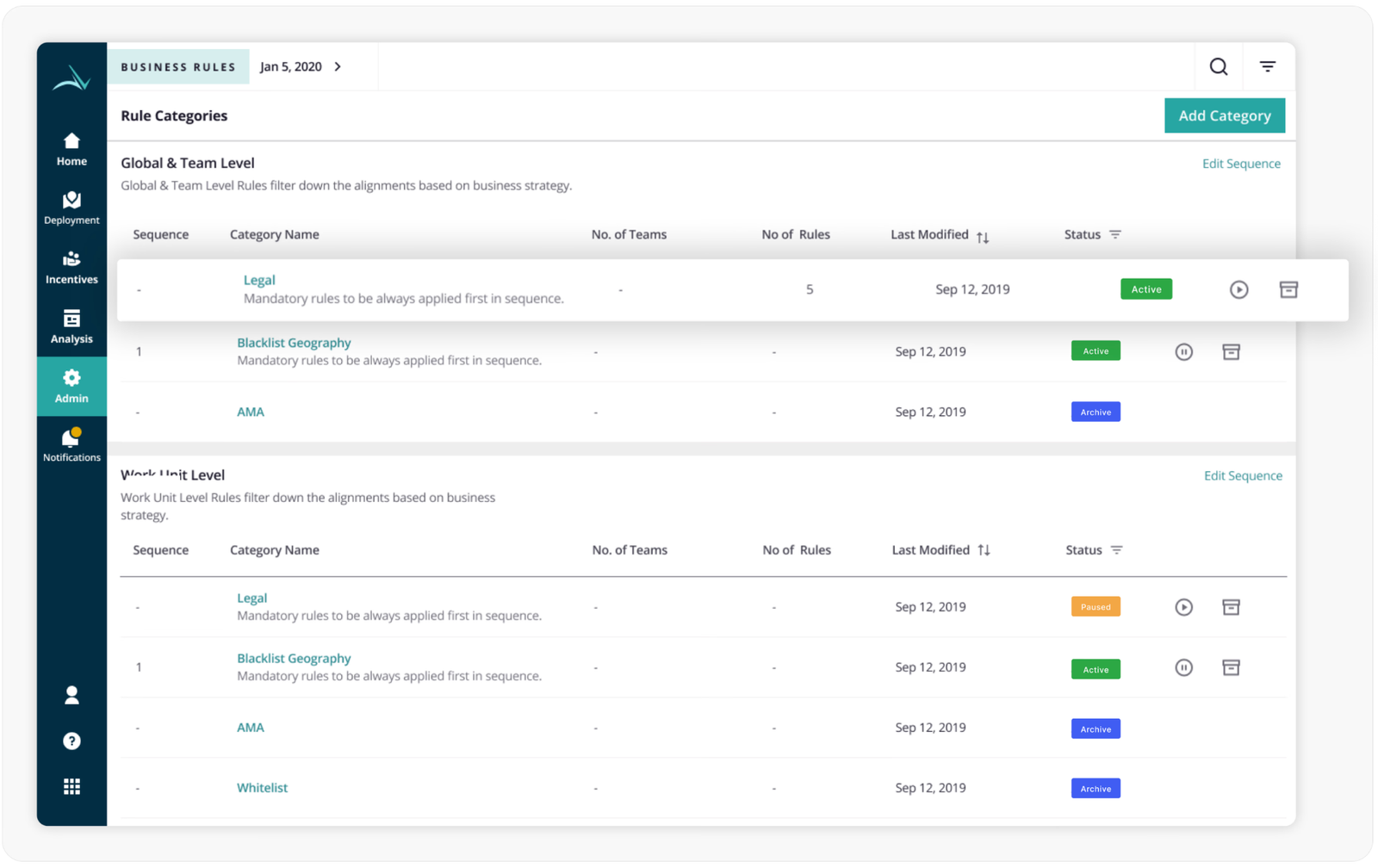
Task: Open the top-right filter icon
Action: pos(1268,66)
